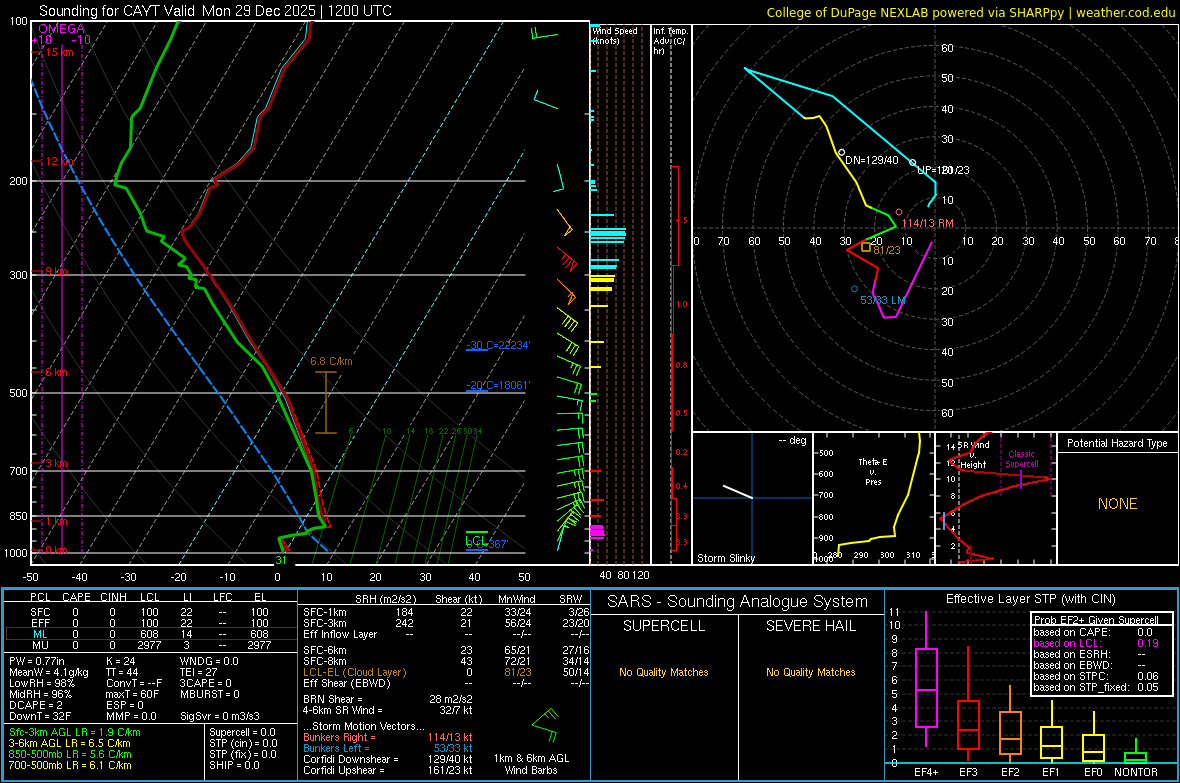Click the '-30 C=22234'' level label
1180x783 pixels.
[x=498, y=345]
